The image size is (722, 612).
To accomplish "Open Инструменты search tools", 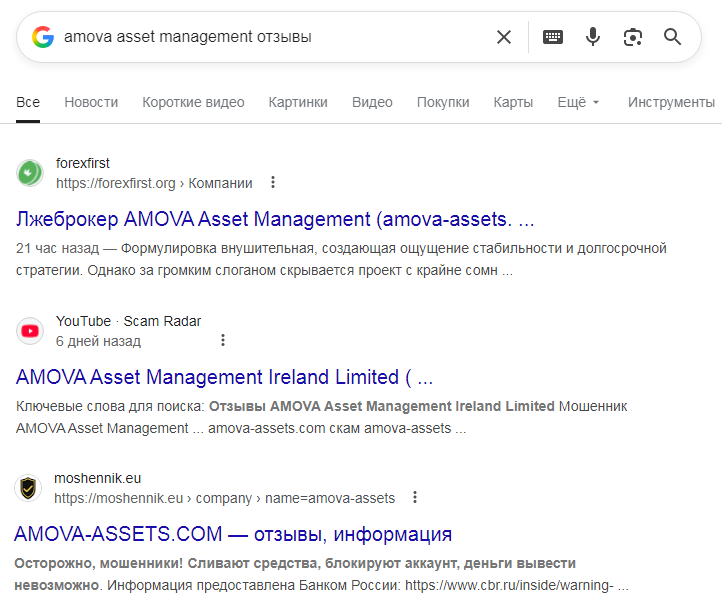I will coord(671,102).
